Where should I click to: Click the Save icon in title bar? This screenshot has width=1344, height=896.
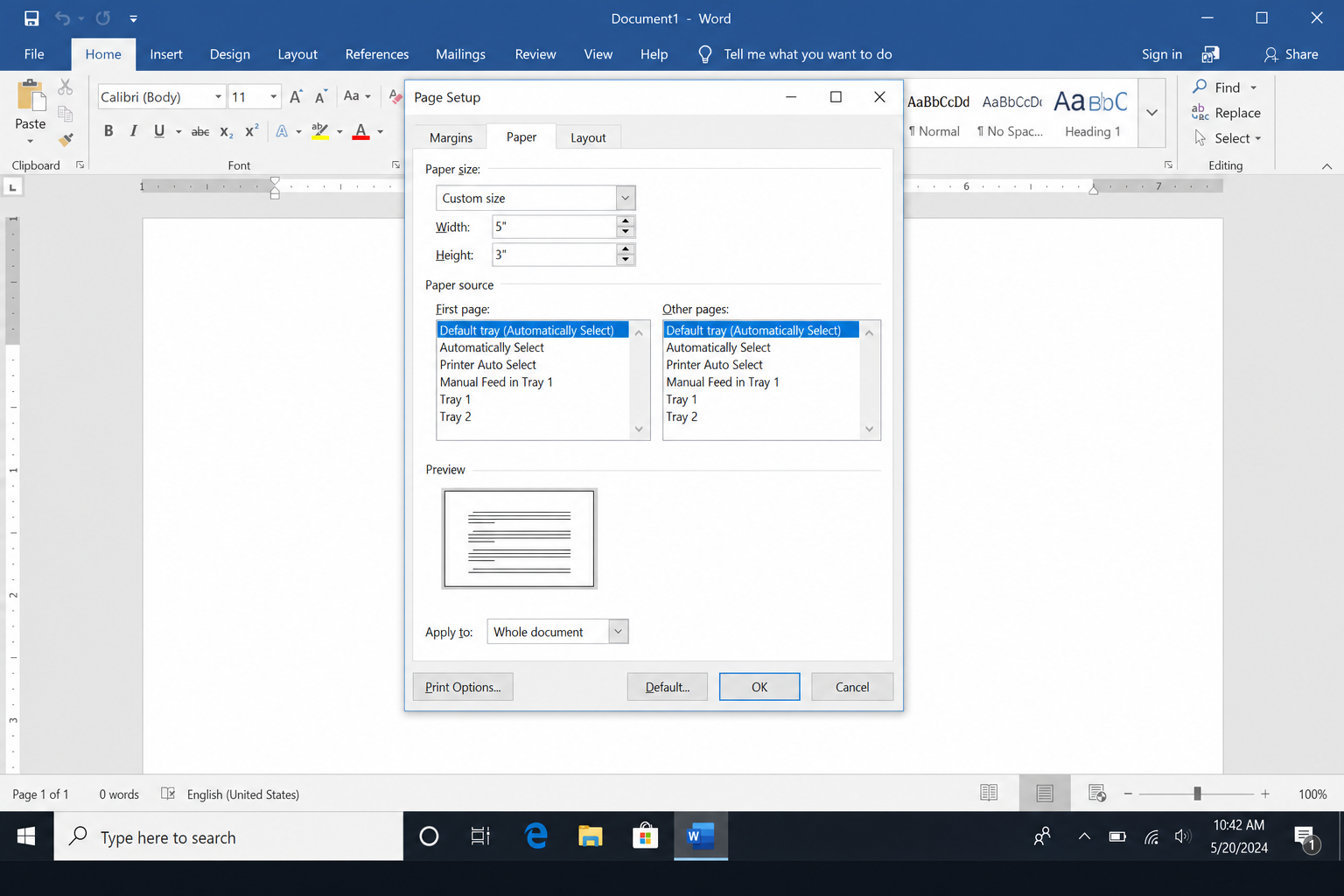tap(31, 18)
